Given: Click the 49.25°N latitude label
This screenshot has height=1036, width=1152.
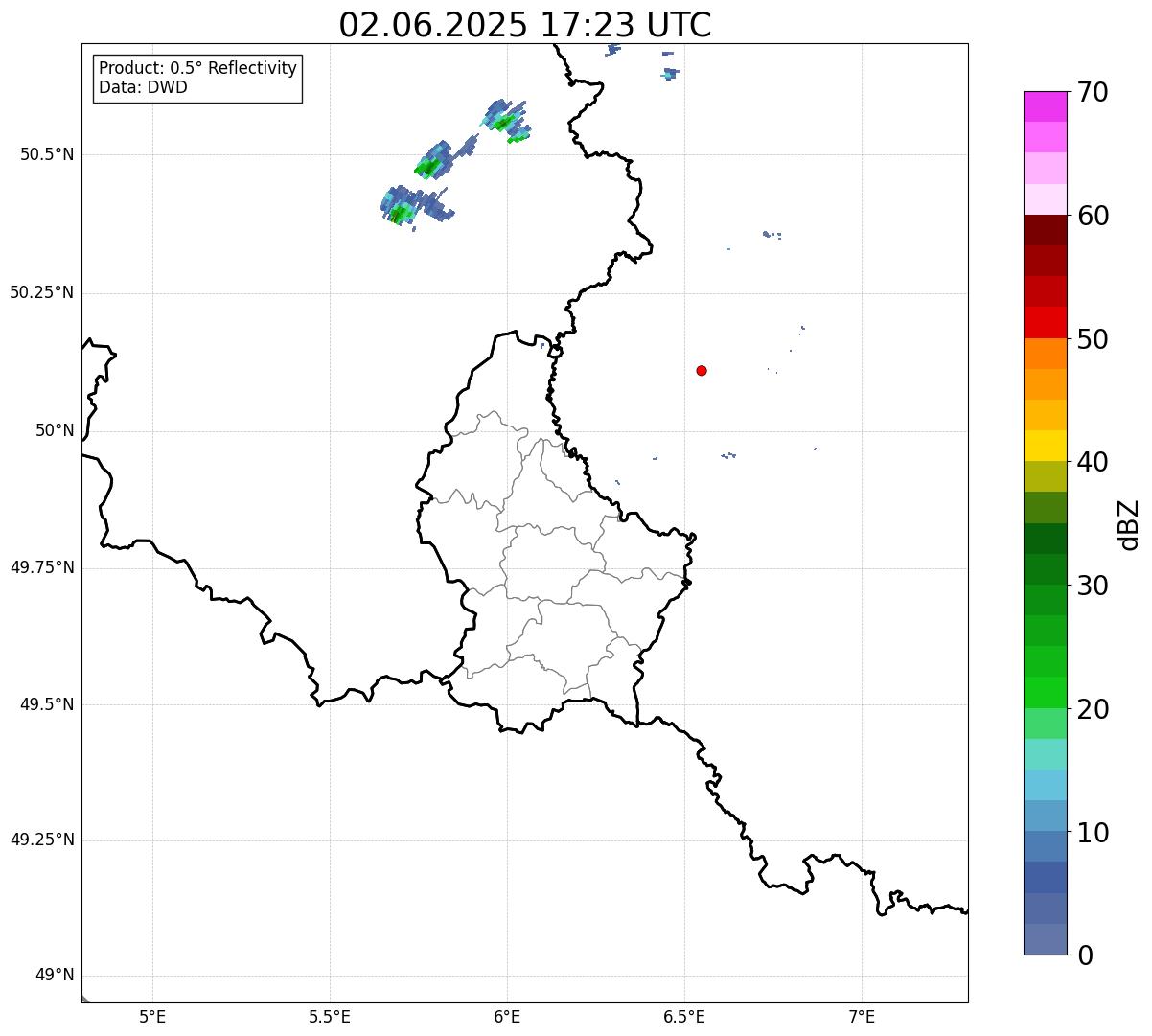Looking at the screenshot, I should [41, 840].
